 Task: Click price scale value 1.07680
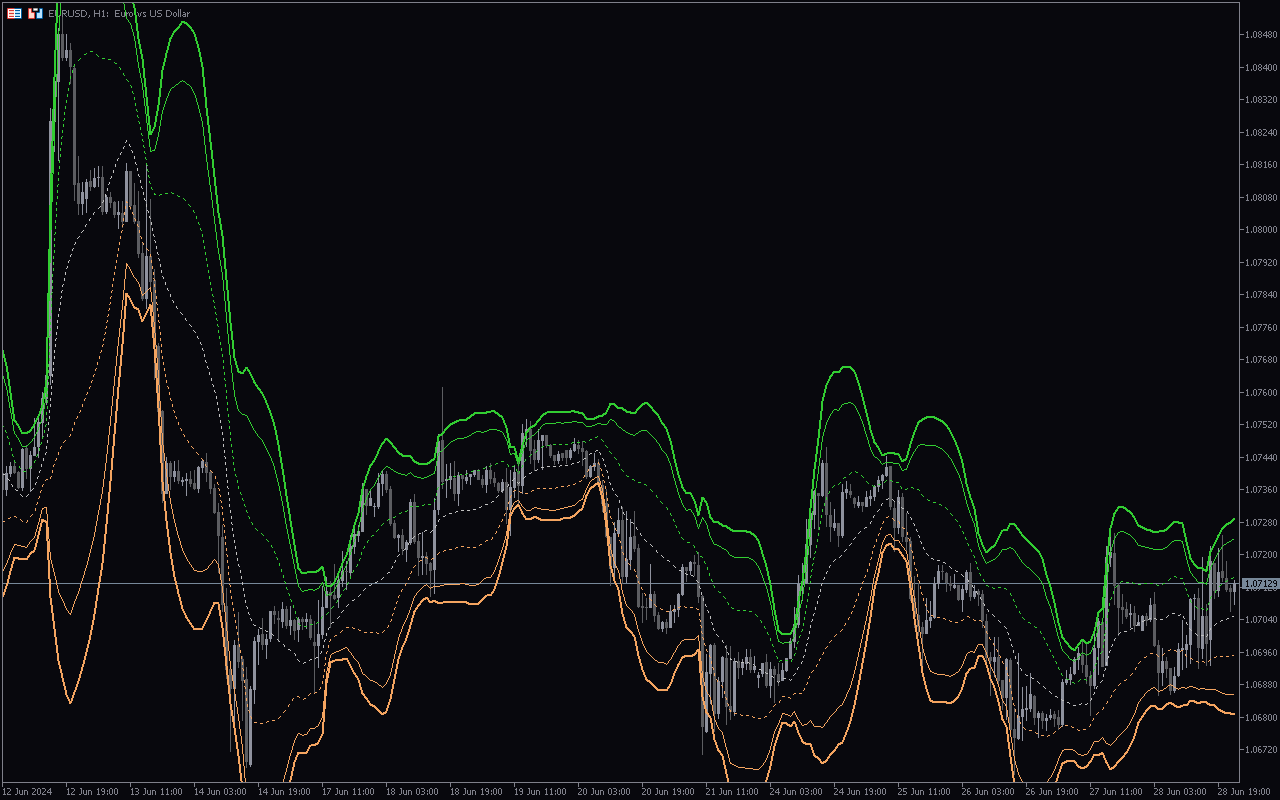point(1260,359)
